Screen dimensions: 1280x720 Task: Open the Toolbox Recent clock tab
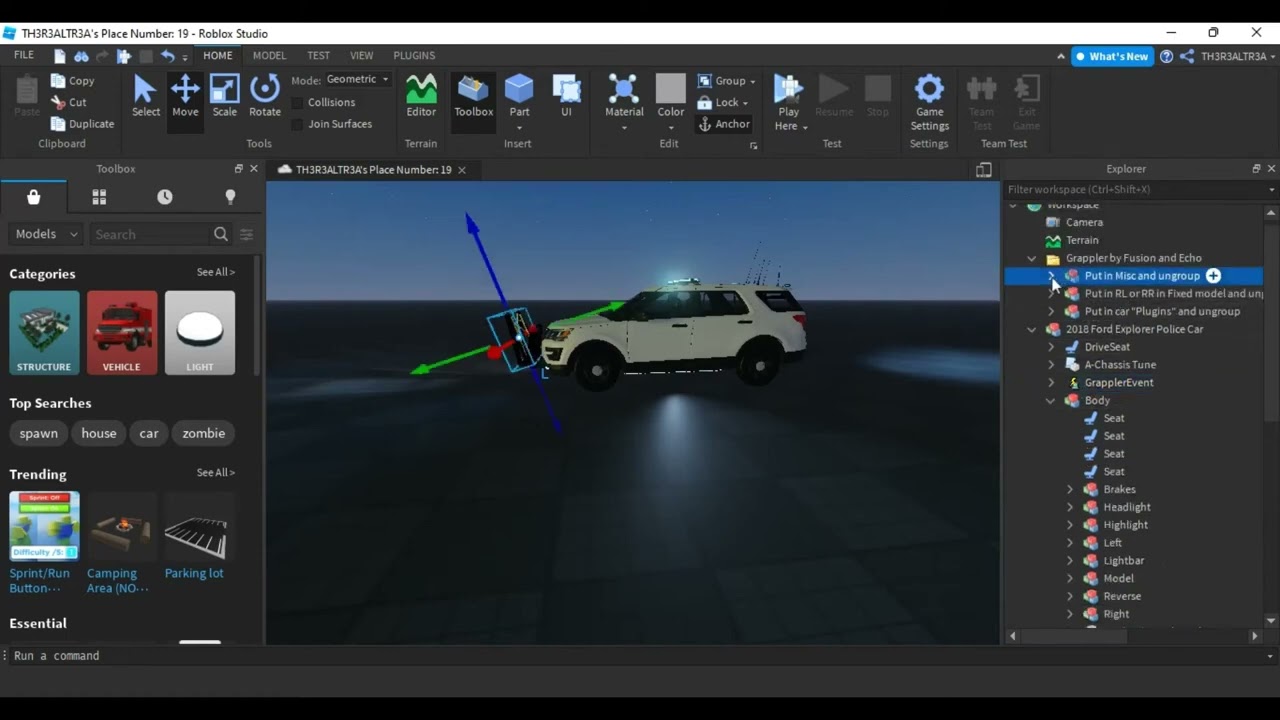point(165,197)
